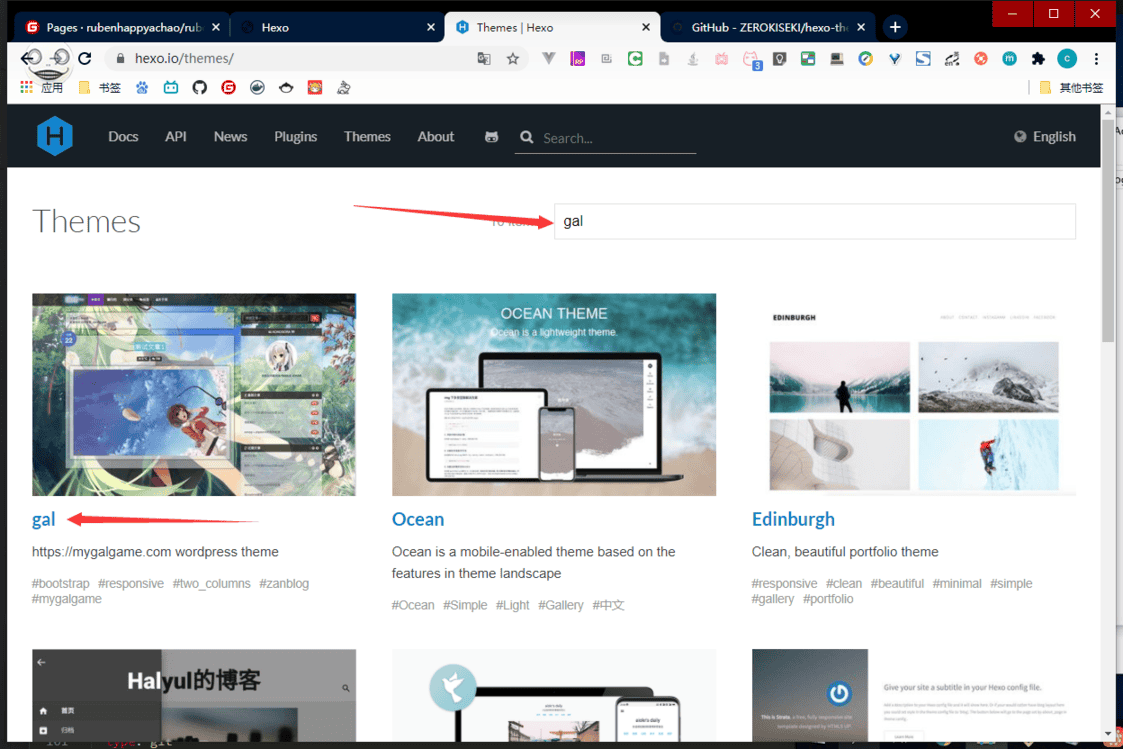Bookmark this page with the star icon

513,59
